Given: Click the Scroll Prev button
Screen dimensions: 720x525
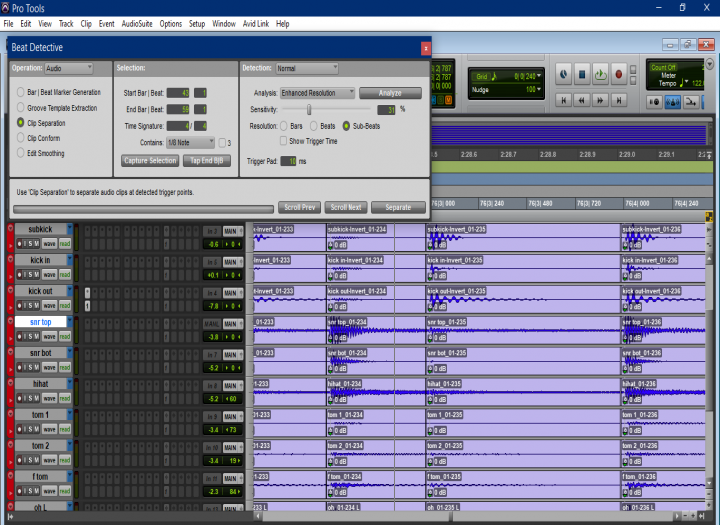Looking at the screenshot, I should 299,208.
